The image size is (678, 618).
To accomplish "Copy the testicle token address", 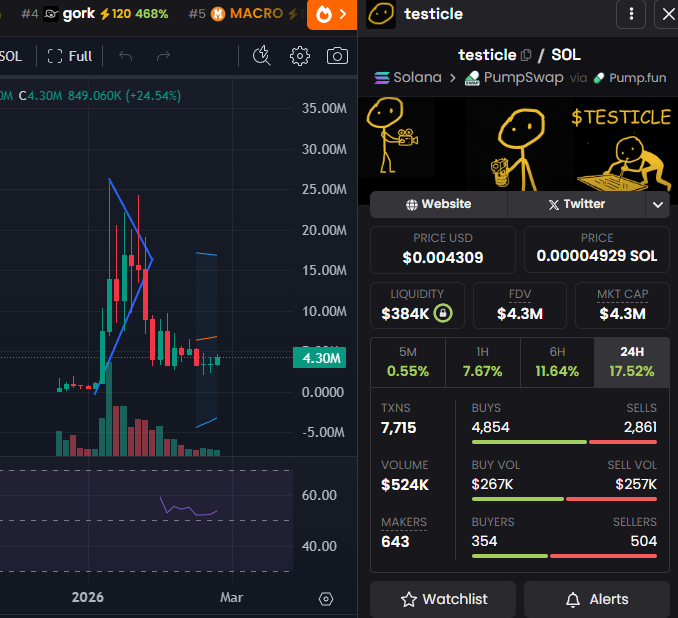I will (x=526, y=55).
